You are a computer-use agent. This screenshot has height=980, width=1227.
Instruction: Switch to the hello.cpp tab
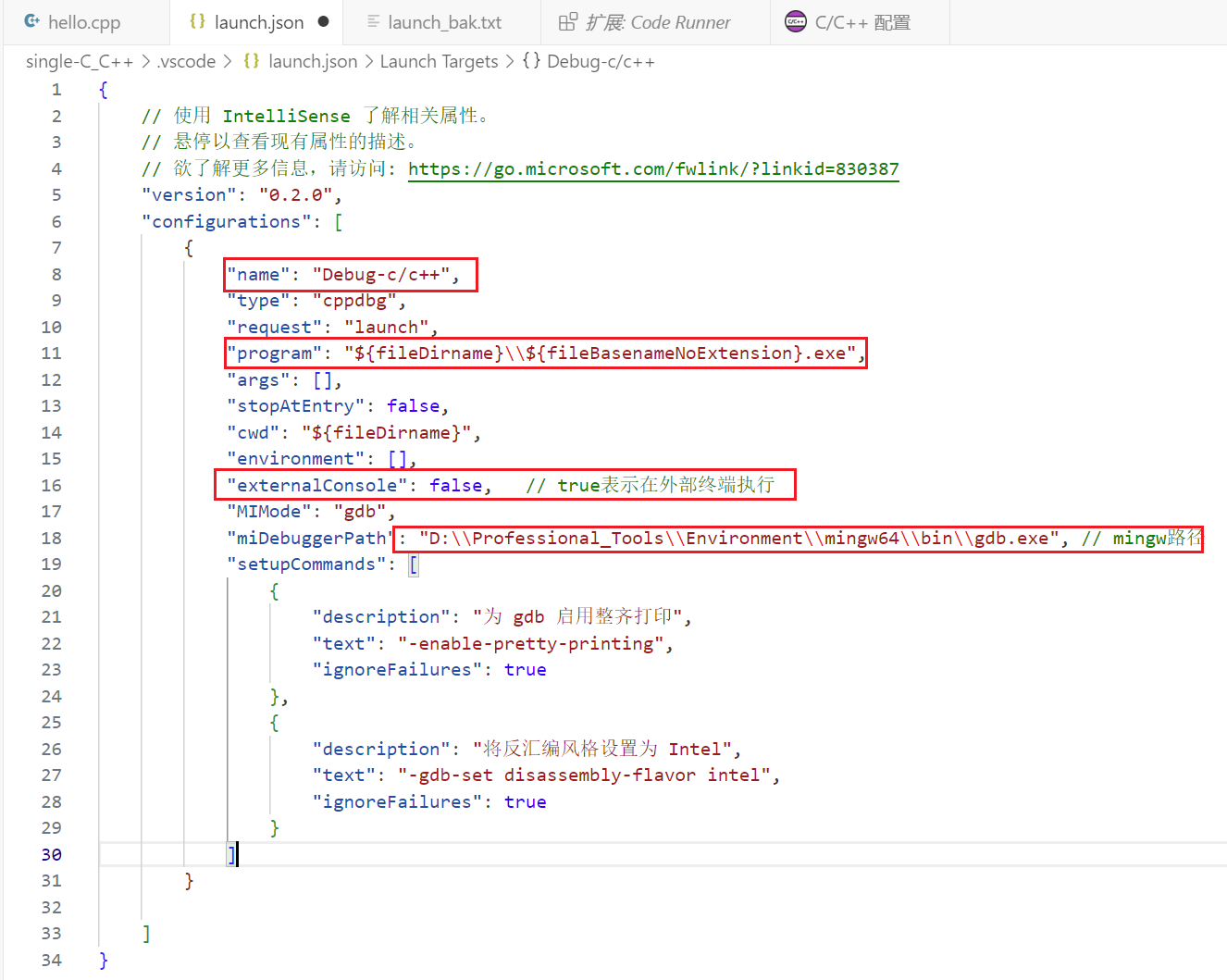tap(83, 22)
